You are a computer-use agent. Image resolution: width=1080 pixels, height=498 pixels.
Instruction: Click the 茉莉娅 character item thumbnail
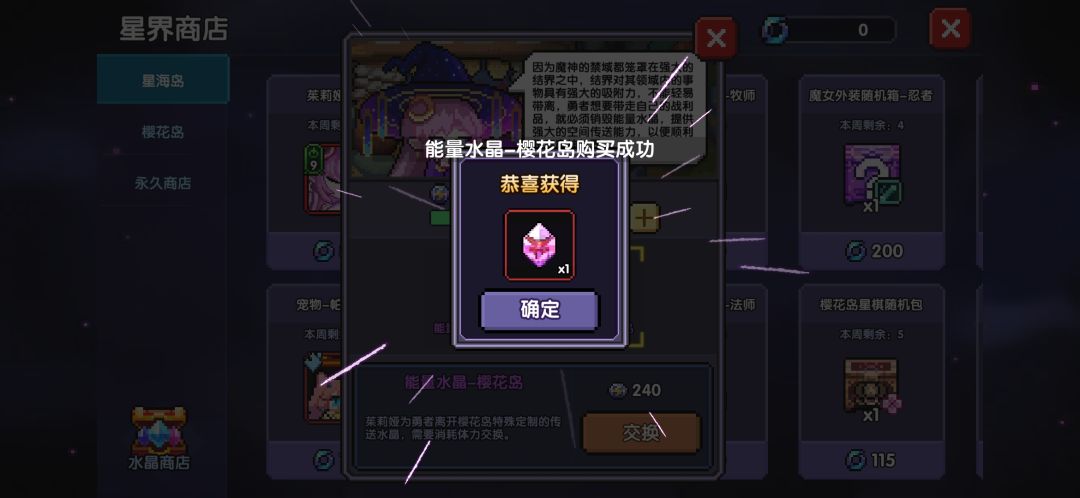pos(322,178)
